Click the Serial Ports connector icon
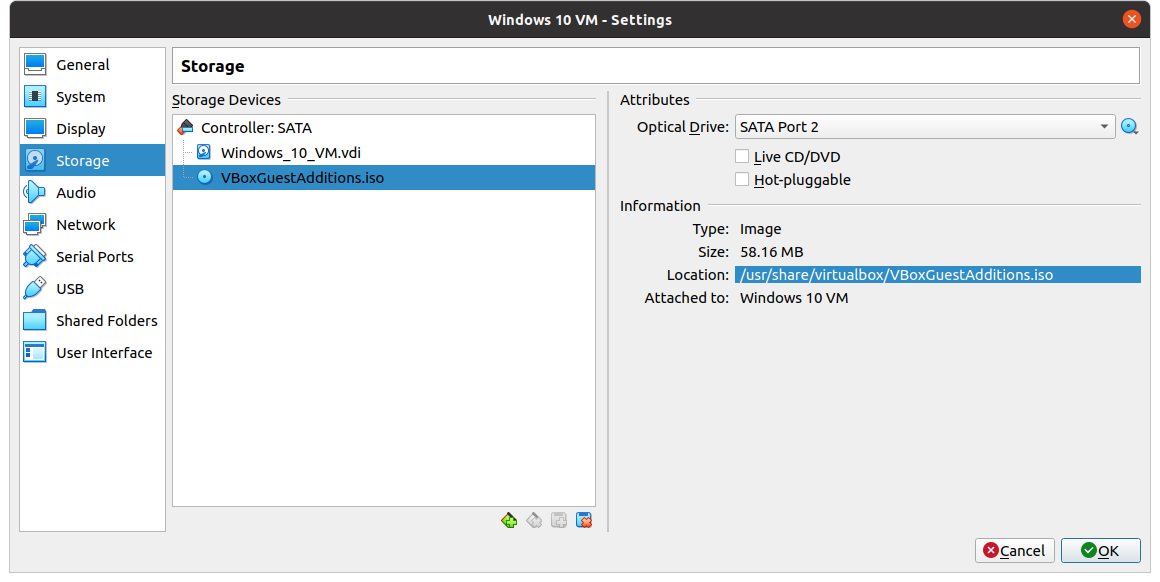 click(x=35, y=257)
